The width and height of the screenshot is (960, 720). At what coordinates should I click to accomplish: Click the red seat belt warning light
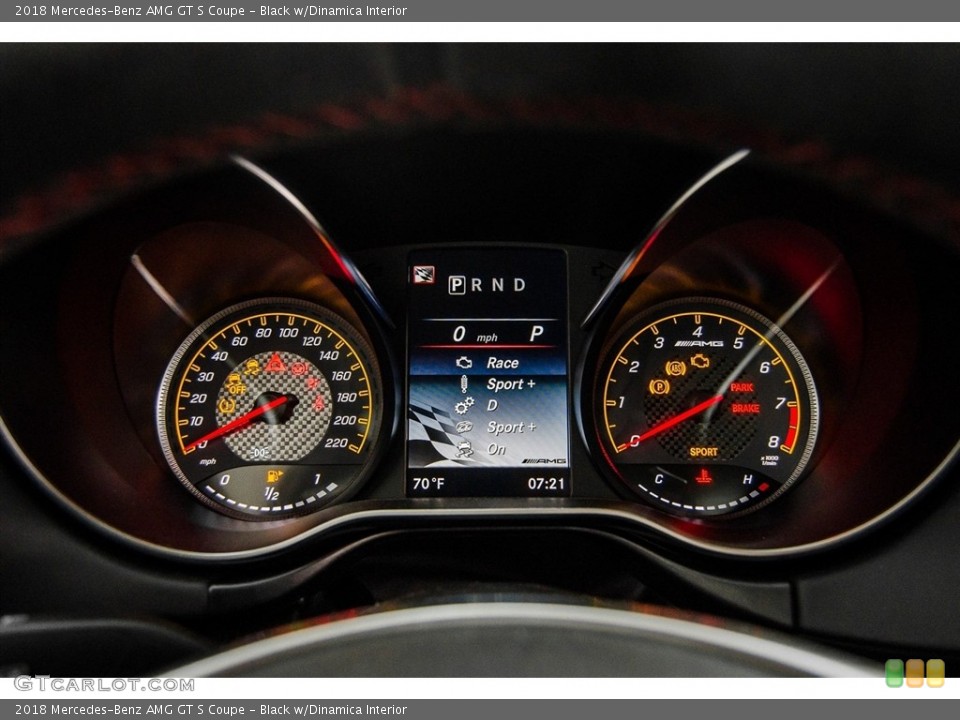pos(318,403)
